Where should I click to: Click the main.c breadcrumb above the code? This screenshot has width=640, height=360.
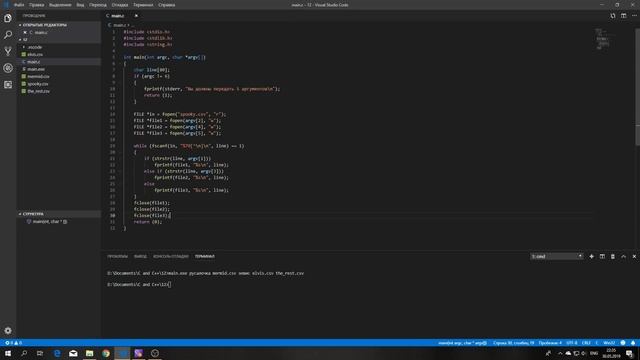118,25
